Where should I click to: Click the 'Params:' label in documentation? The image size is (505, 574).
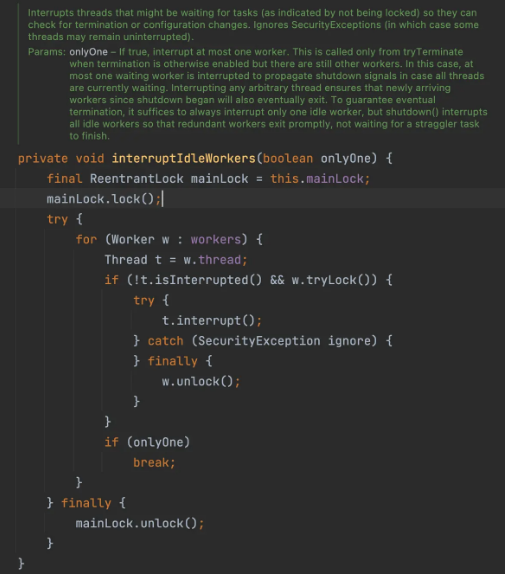tap(47, 52)
